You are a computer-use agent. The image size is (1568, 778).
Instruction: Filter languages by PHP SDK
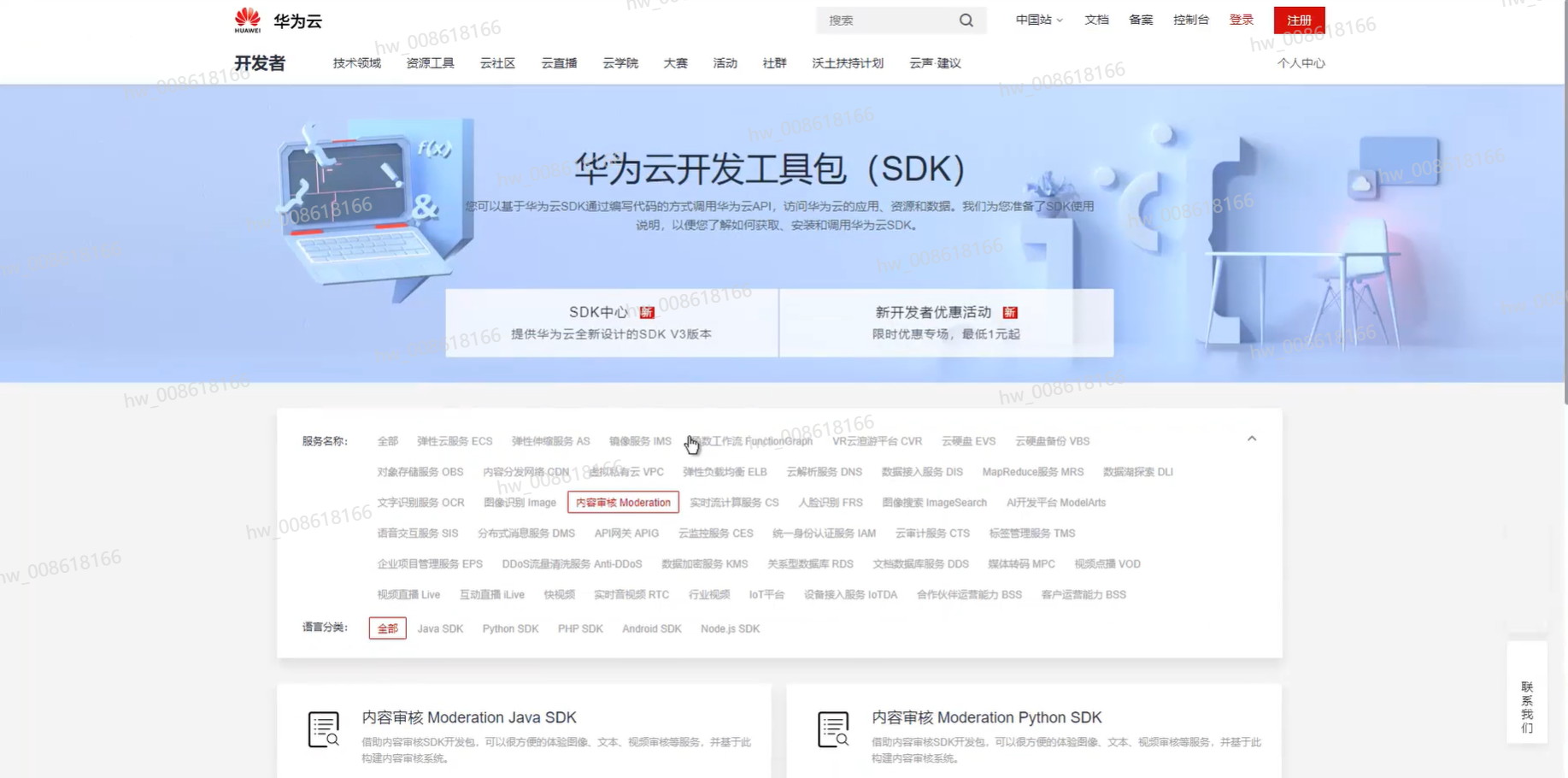(580, 628)
